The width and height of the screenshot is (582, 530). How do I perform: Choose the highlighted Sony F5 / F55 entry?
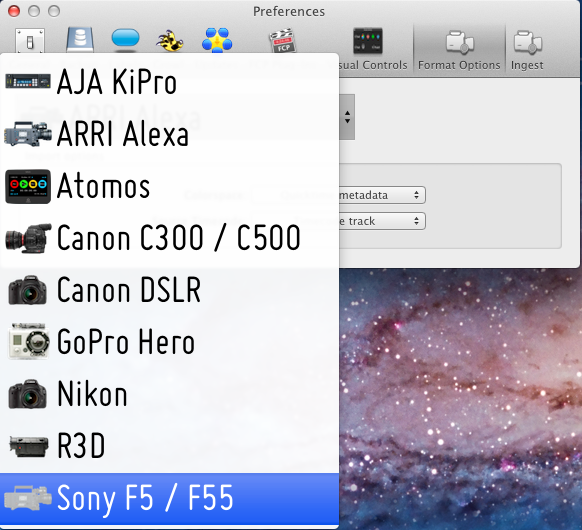click(169, 498)
